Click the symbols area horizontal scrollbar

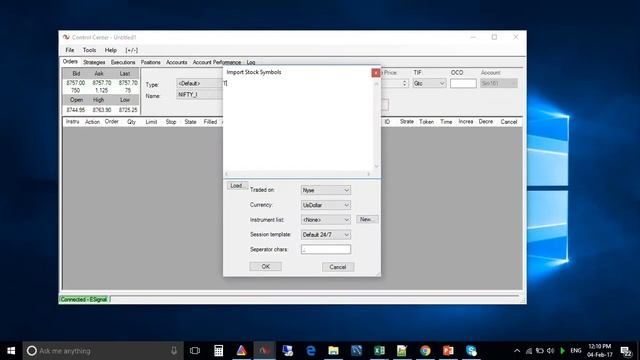[298, 174]
